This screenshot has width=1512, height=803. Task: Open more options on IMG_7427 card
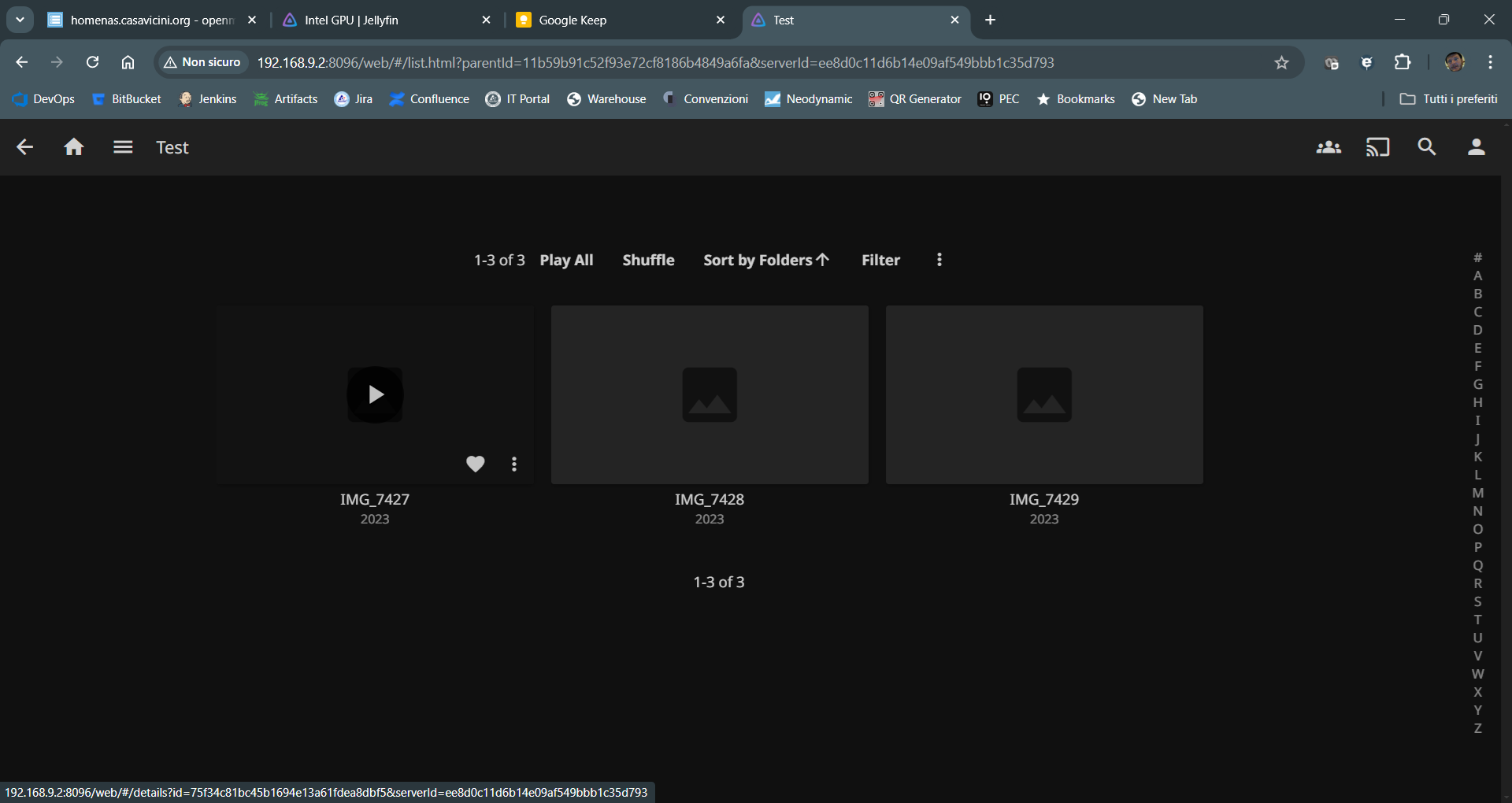(514, 464)
